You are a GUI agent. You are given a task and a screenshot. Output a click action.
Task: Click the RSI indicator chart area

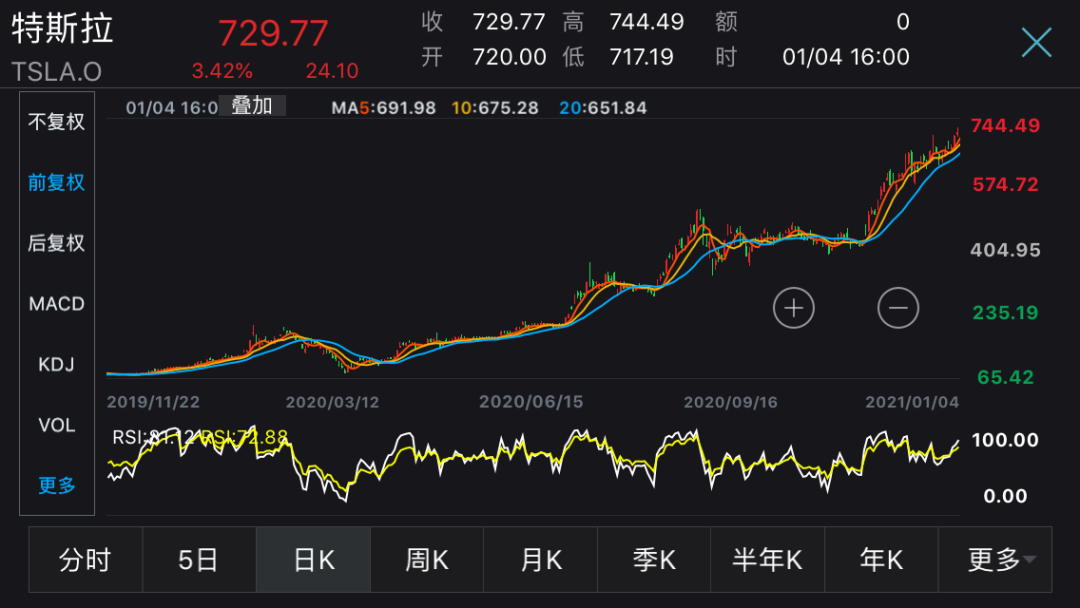530,470
